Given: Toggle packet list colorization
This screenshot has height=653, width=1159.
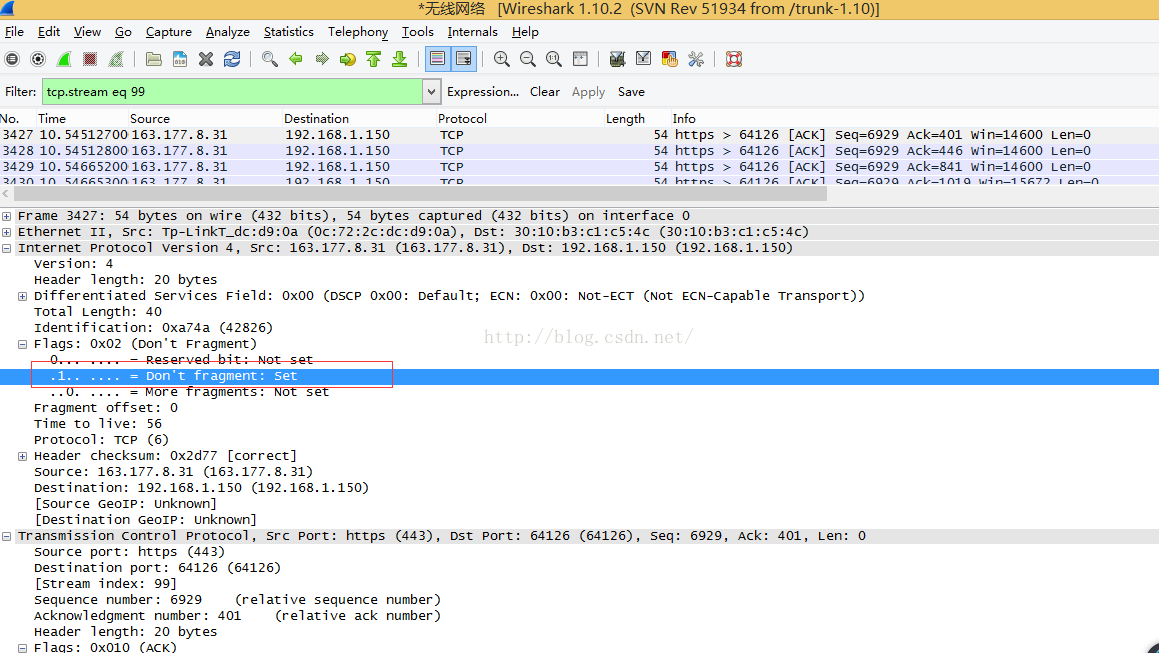Looking at the screenshot, I should pos(437,59).
